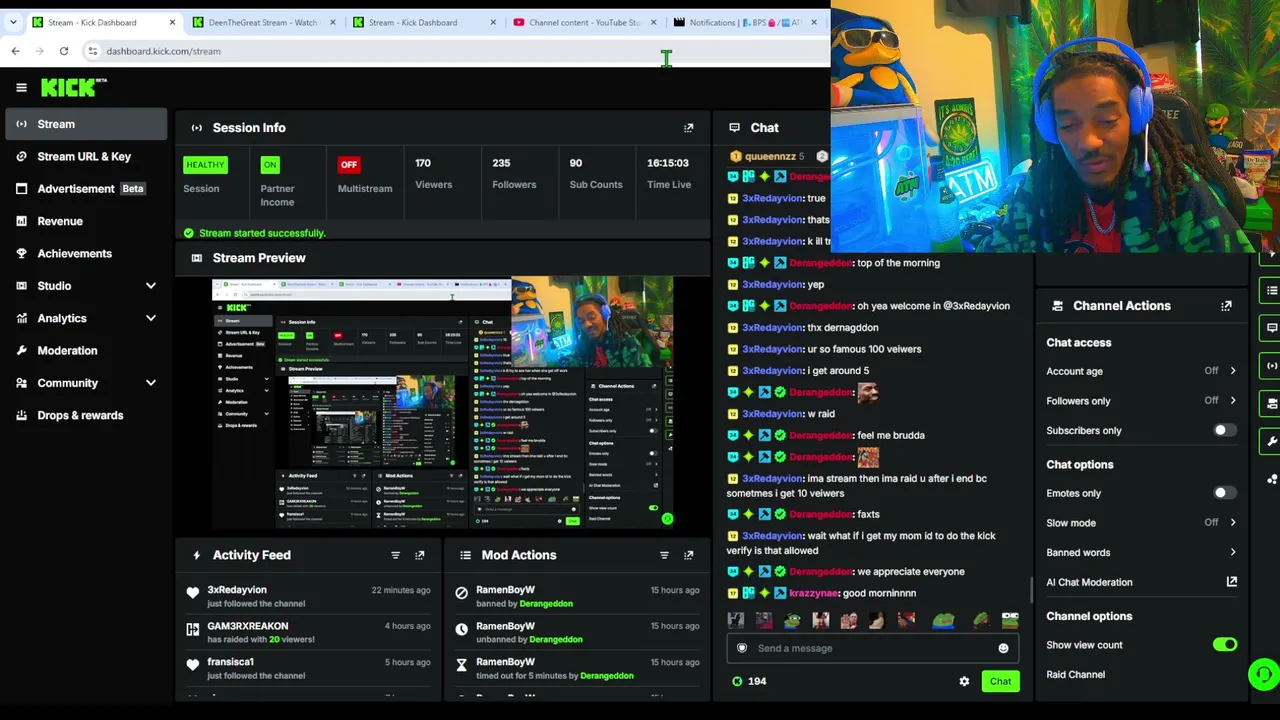1280x720 pixels.
Task: Open Stream URL & Key page
Action: pos(86,156)
